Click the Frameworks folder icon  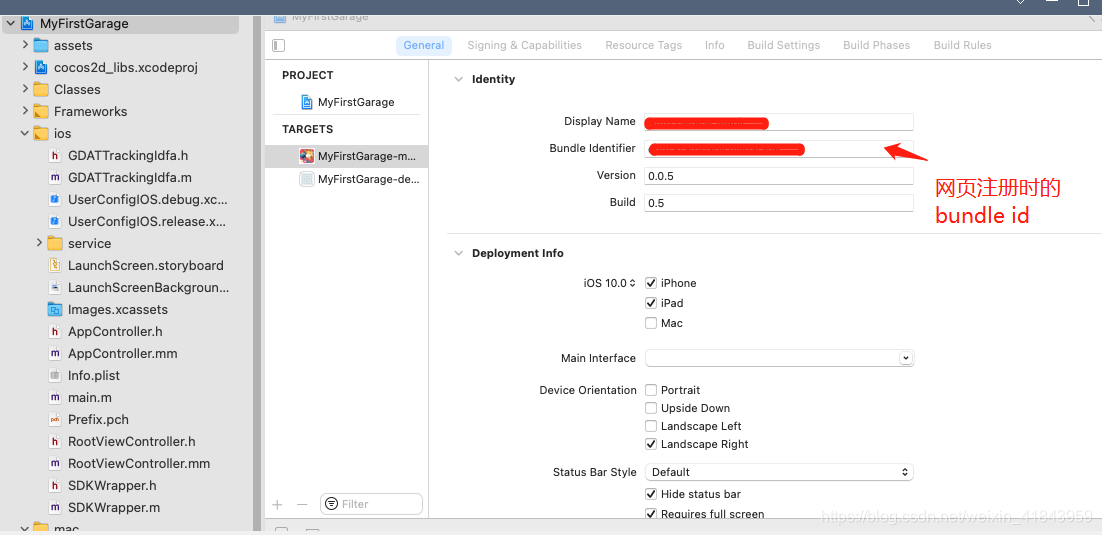coord(41,111)
